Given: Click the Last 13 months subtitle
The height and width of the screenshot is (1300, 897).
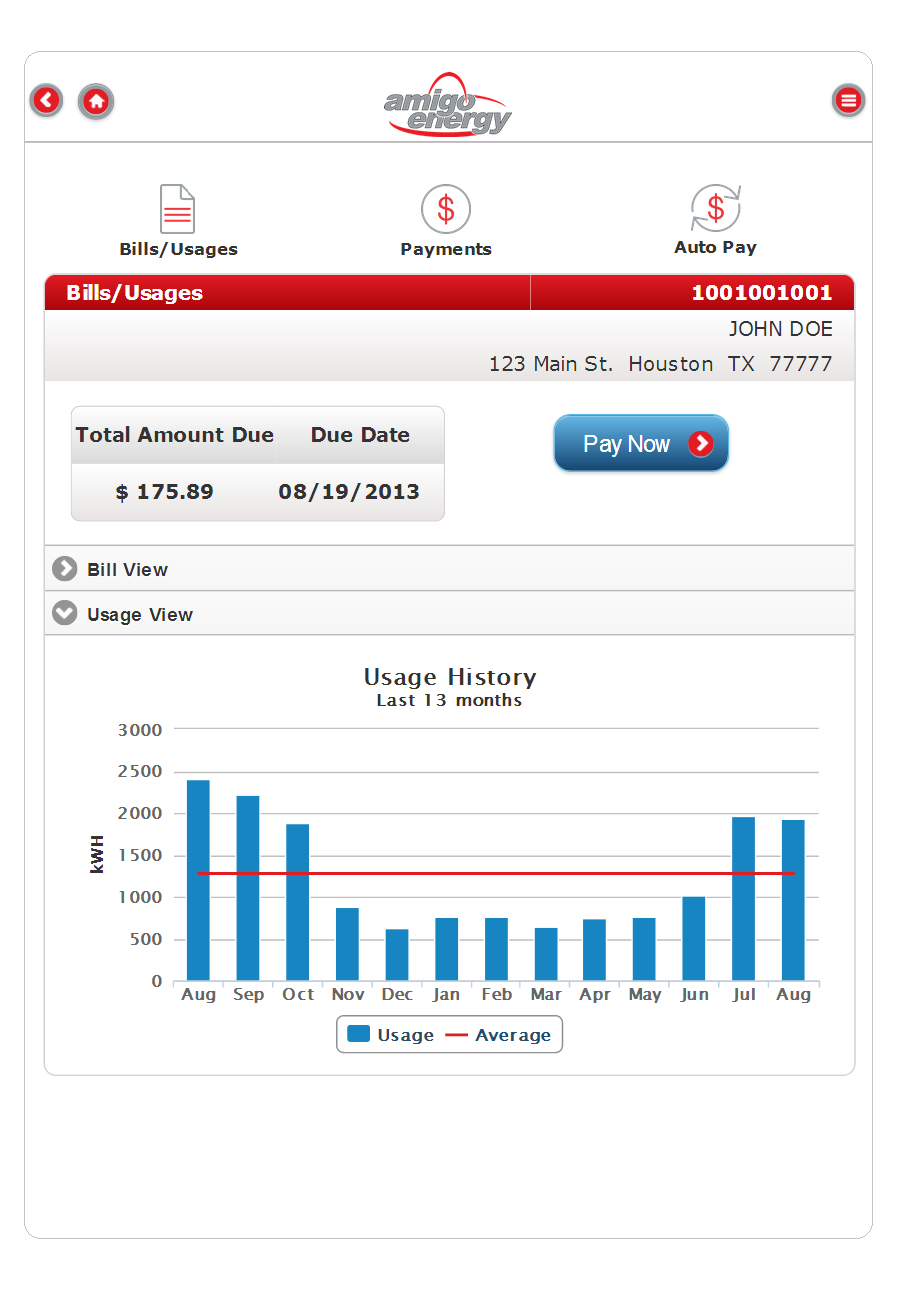Looking at the screenshot, I should click(x=449, y=701).
